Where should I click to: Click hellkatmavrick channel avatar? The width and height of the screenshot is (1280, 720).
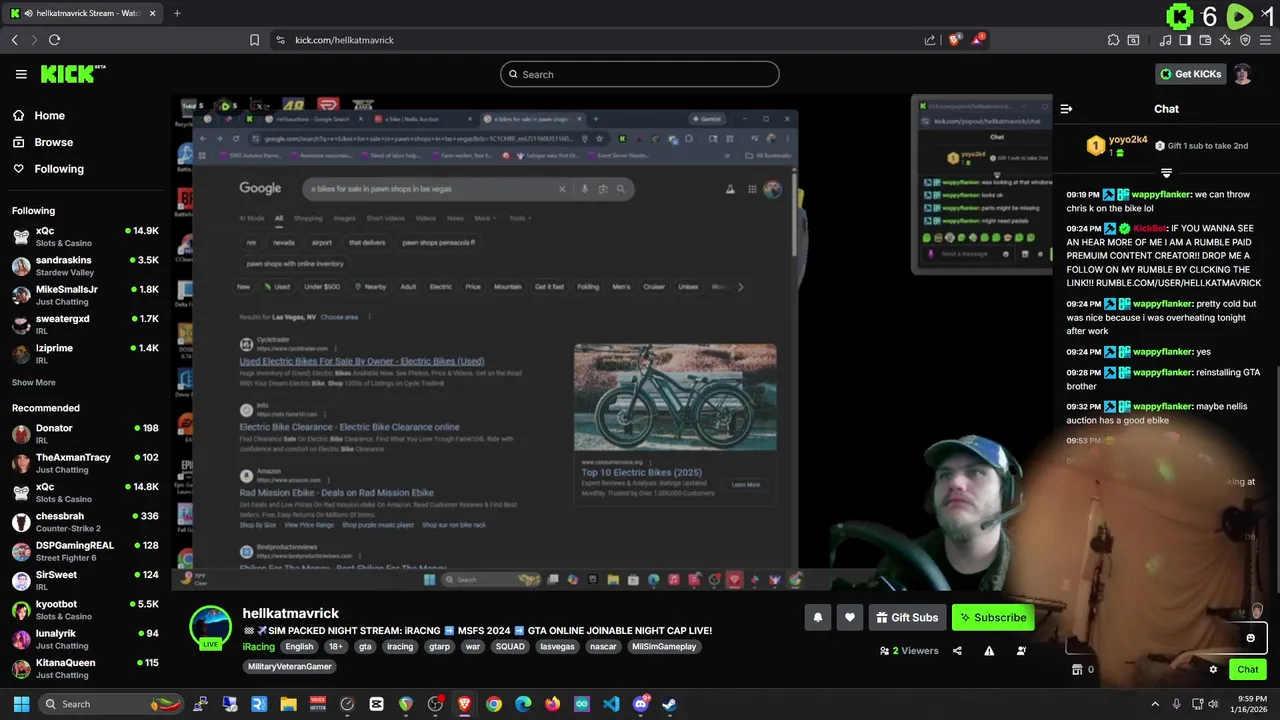(x=211, y=627)
